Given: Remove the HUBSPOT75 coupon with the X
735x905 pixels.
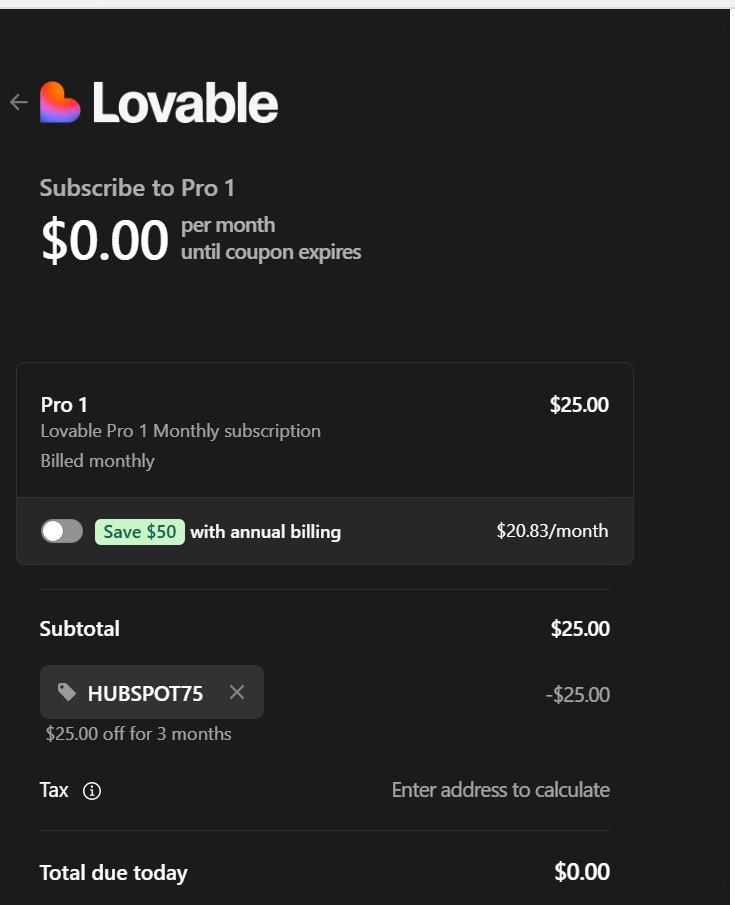Looking at the screenshot, I should click(237, 692).
